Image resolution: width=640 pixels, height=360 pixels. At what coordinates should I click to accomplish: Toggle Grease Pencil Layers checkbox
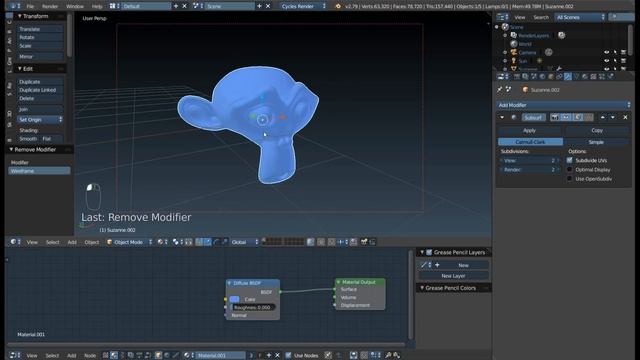coord(429,252)
